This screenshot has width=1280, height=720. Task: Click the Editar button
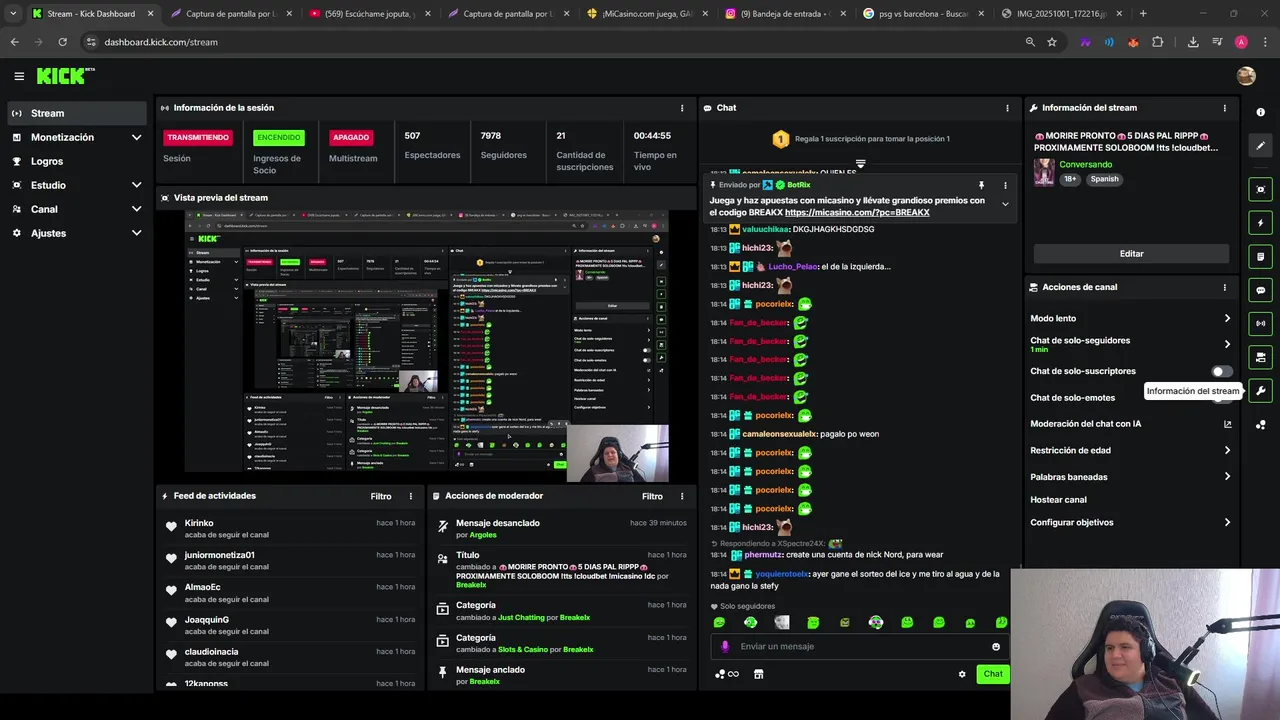pos(1131,254)
